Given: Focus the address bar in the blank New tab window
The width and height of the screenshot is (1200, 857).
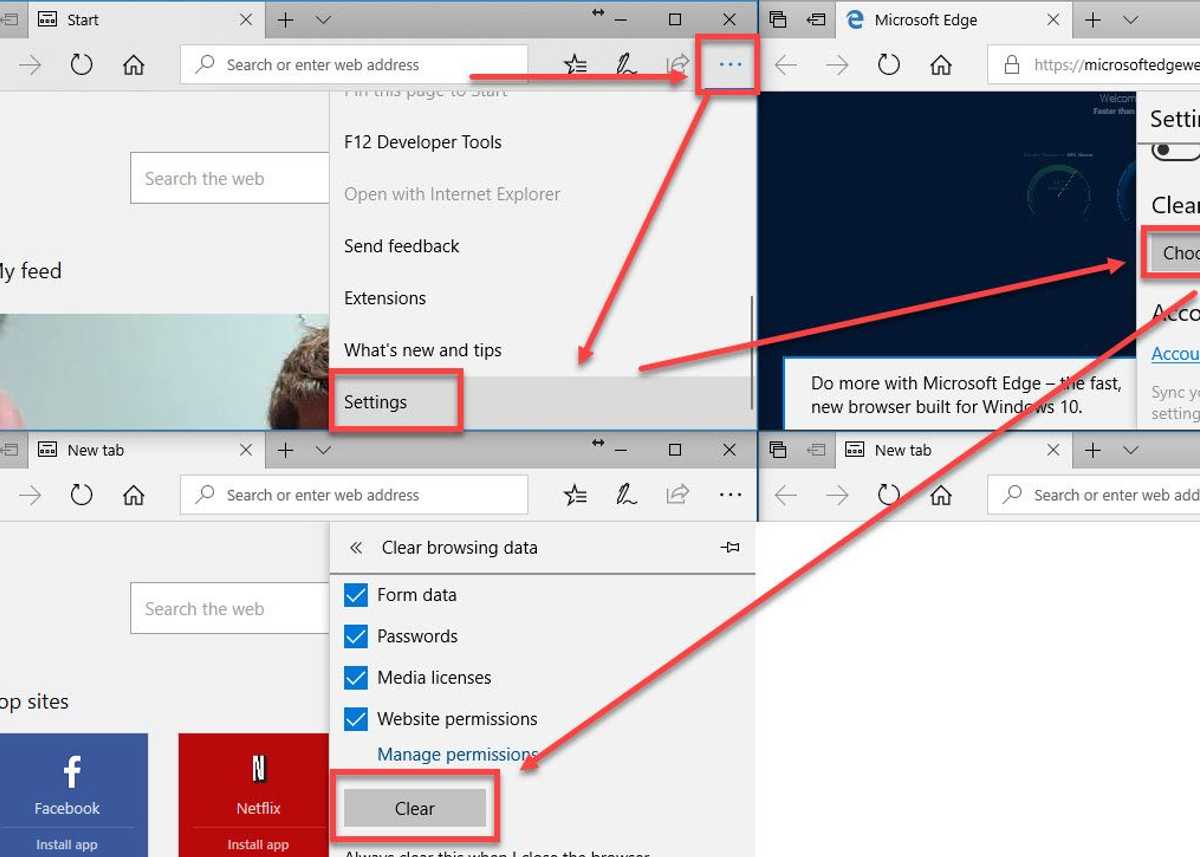Looking at the screenshot, I should [1094, 495].
